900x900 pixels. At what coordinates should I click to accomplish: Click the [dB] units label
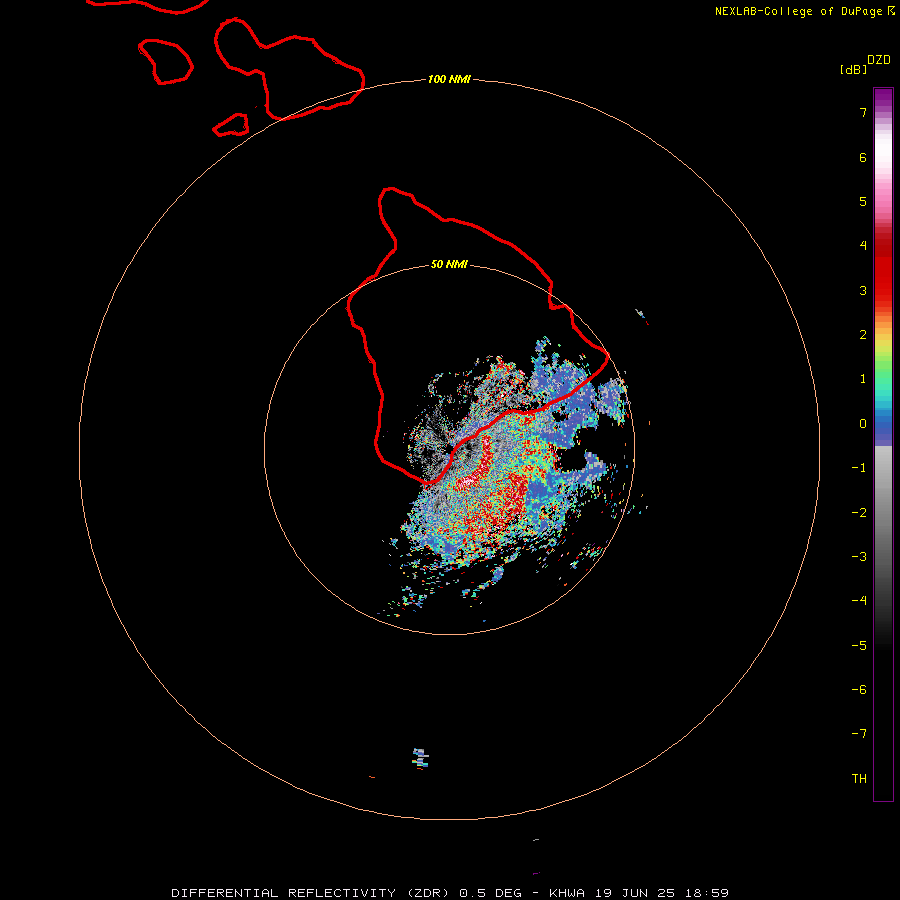click(854, 69)
